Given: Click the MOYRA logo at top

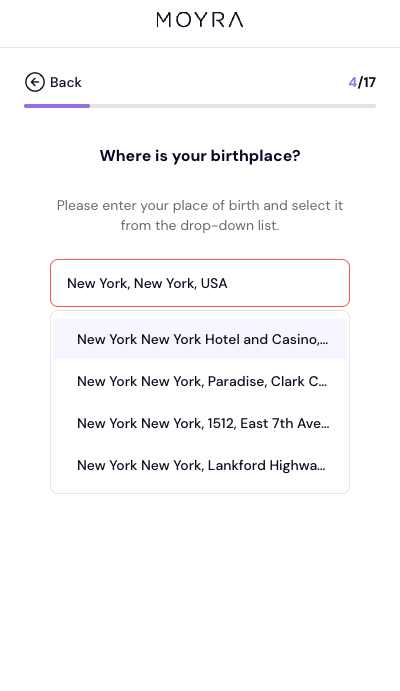Looking at the screenshot, I should [x=200, y=20].
